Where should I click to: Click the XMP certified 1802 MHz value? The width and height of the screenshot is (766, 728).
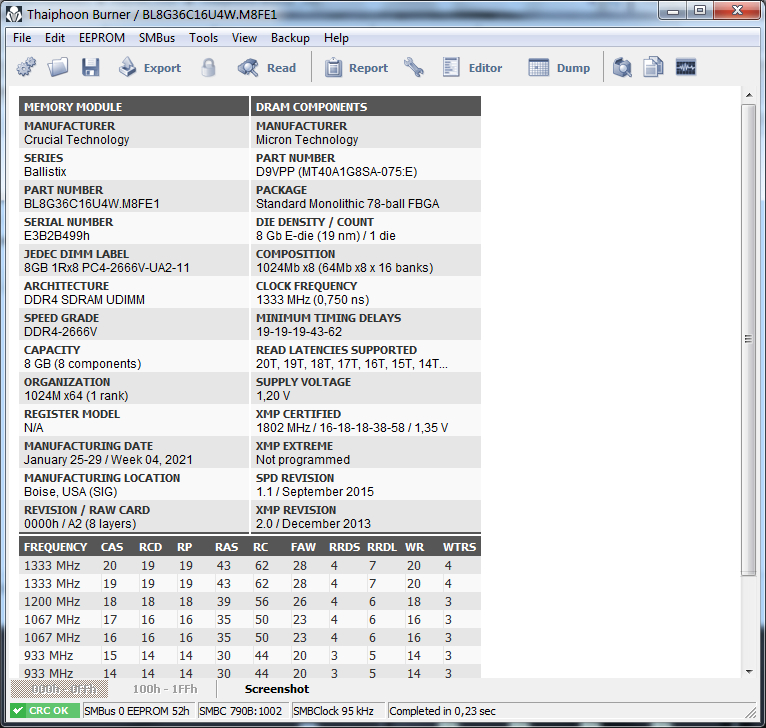point(352,428)
